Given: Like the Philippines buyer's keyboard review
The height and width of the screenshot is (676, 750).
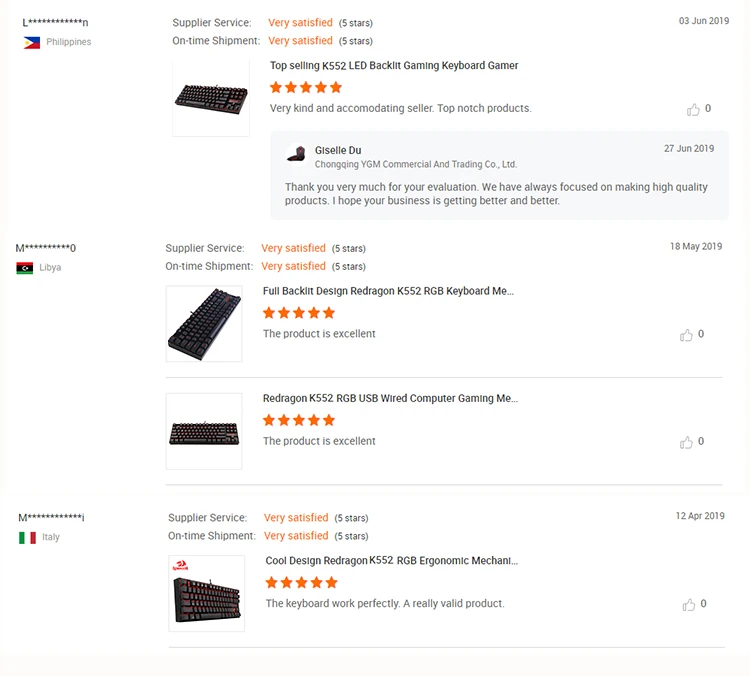Looking at the screenshot, I should [693, 109].
